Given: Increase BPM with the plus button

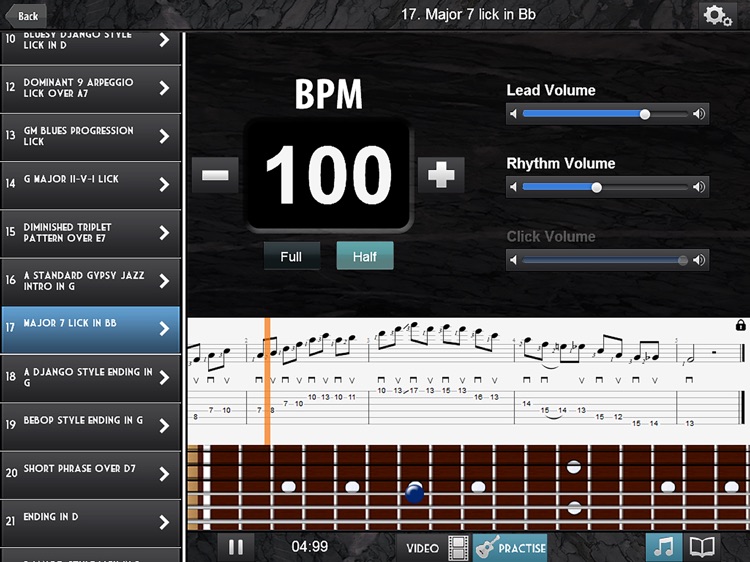Looking at the screenshot, I should tap(441, 175).
